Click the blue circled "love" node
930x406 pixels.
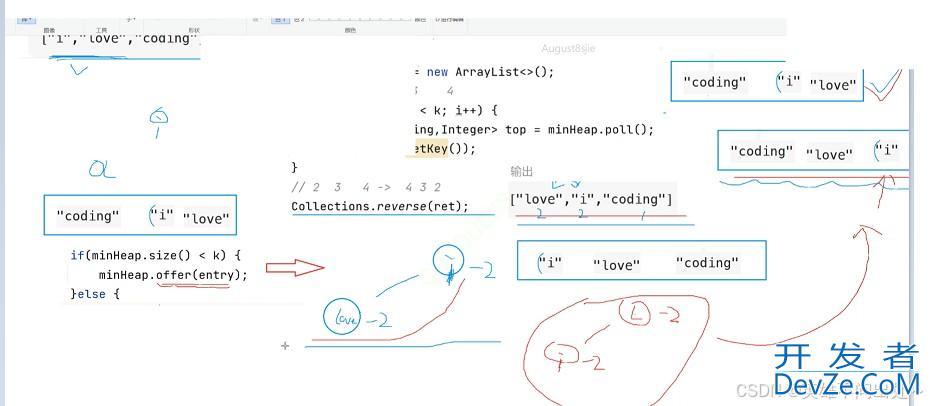pyautogui.click(x=341, y=317)
